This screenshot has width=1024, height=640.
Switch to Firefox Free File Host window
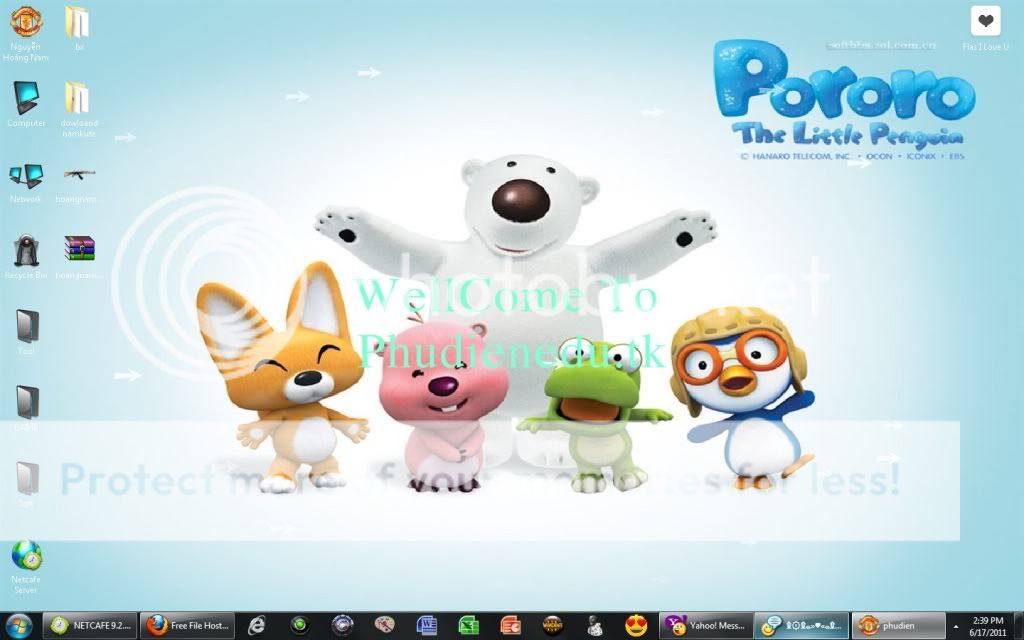coord(188,626)
